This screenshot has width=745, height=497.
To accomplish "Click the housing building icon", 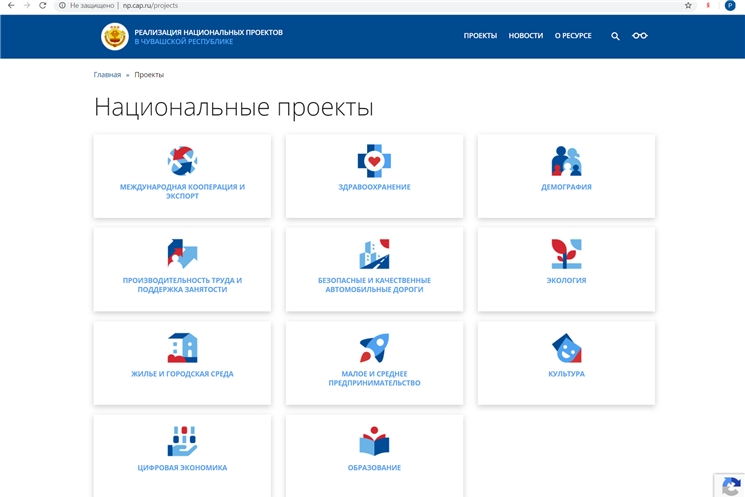I will tap(182, 348).
